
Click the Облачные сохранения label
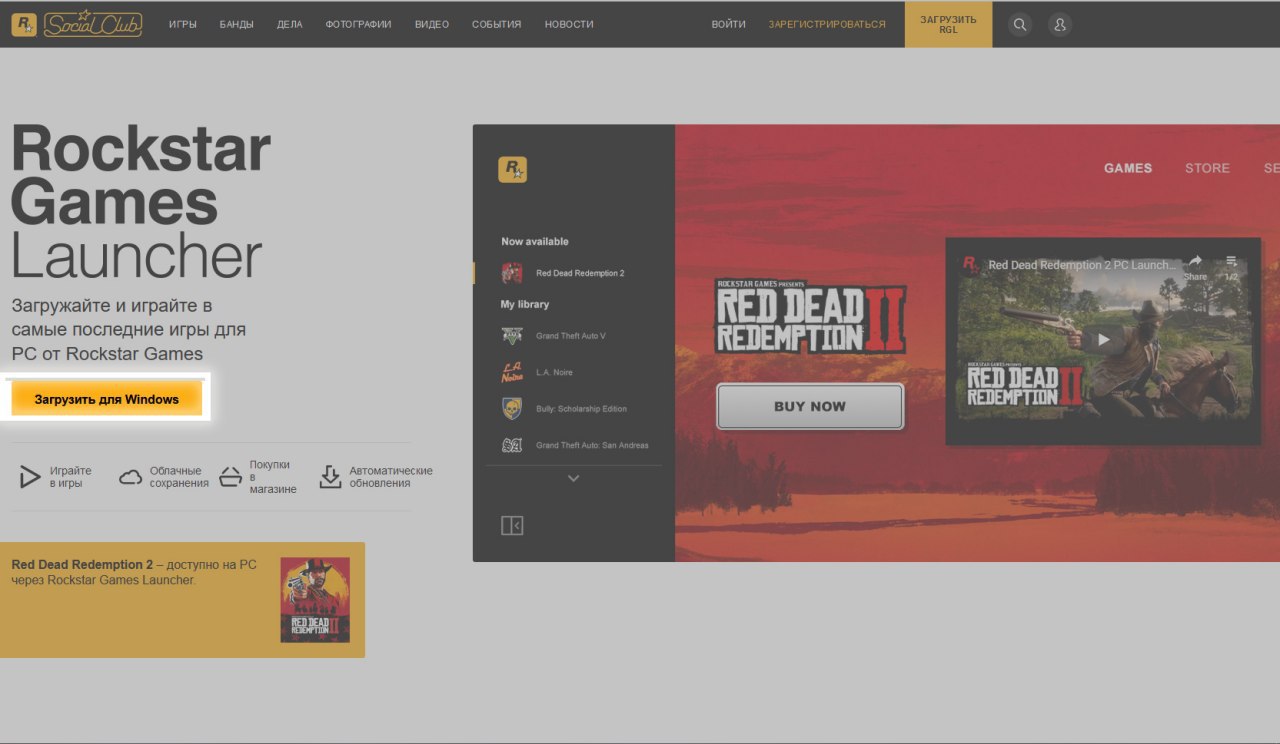click(179, 477)
